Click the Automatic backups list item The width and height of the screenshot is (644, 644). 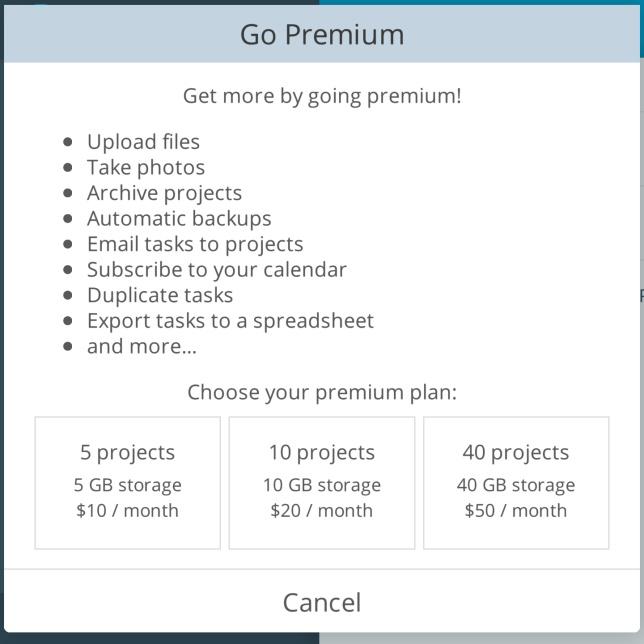[179, 218]
